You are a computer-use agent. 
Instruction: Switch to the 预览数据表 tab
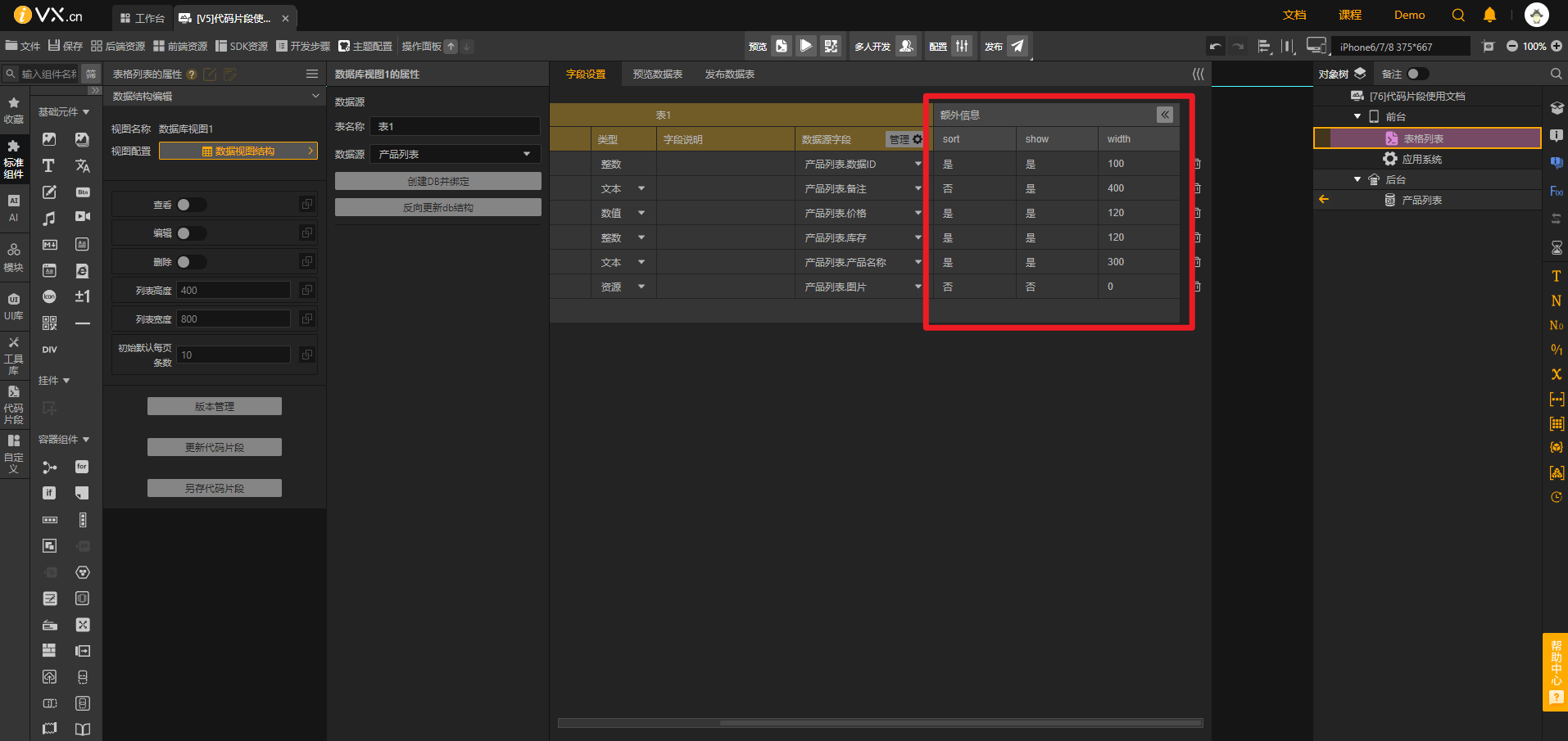(x=657, y=74)
